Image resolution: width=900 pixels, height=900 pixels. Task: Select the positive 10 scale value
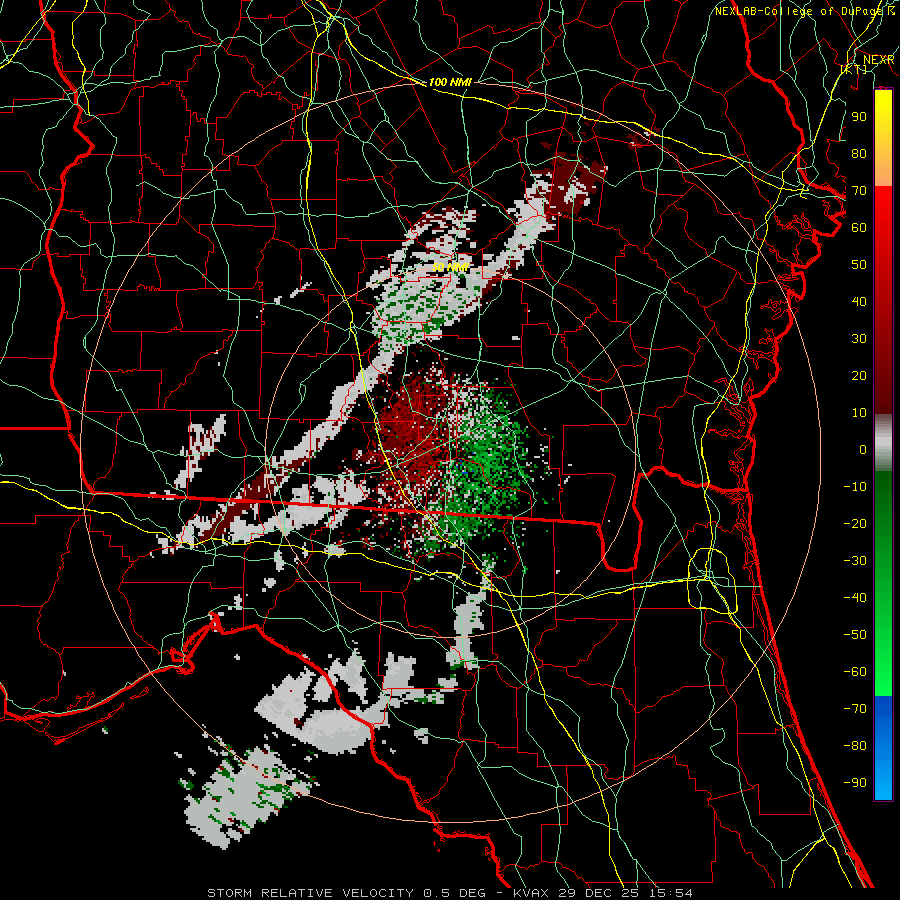[x=859, y=413]
